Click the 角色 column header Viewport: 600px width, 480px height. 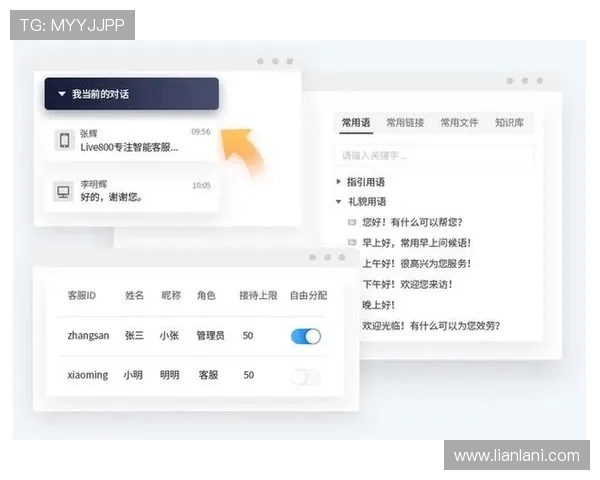(206, 295)
